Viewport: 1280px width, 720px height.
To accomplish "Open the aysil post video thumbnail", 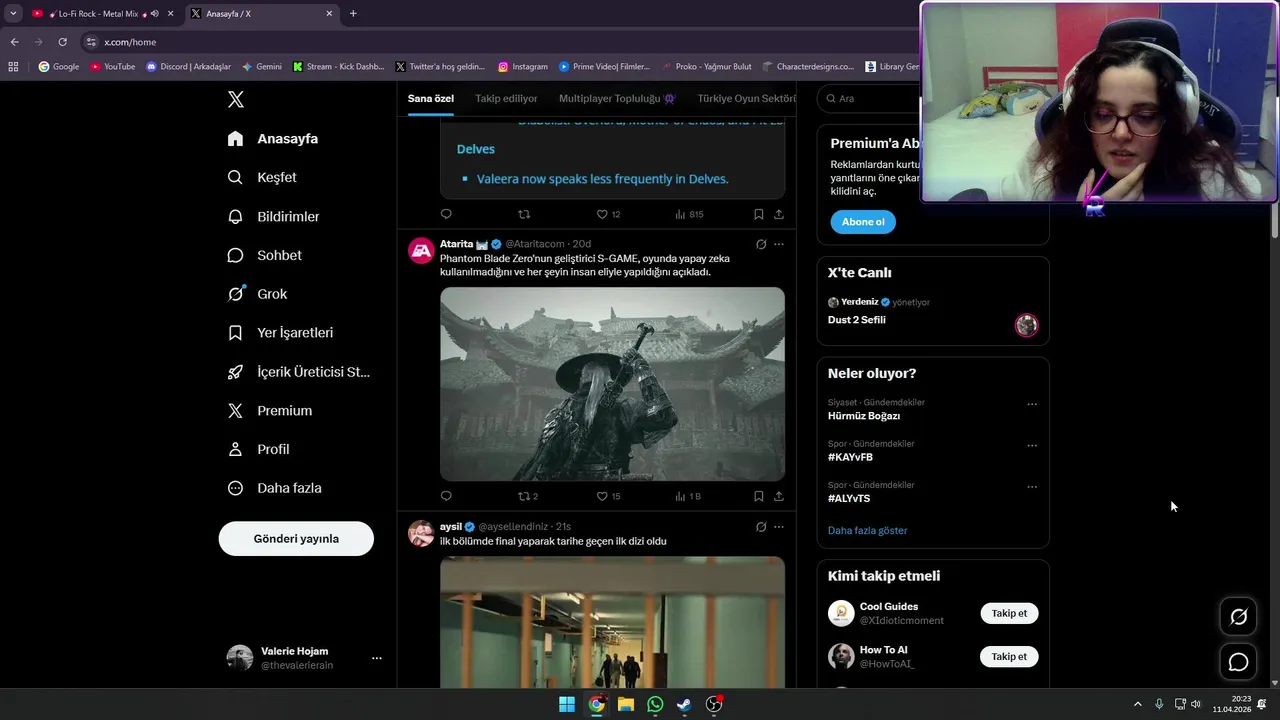I will click(x=612, y=622).
